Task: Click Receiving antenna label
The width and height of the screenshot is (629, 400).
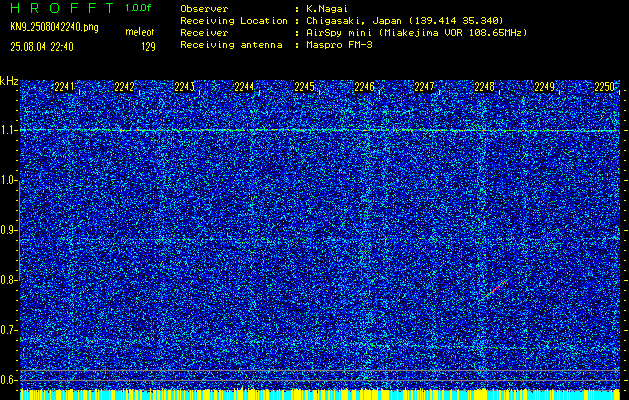Action: coord(231,45)
